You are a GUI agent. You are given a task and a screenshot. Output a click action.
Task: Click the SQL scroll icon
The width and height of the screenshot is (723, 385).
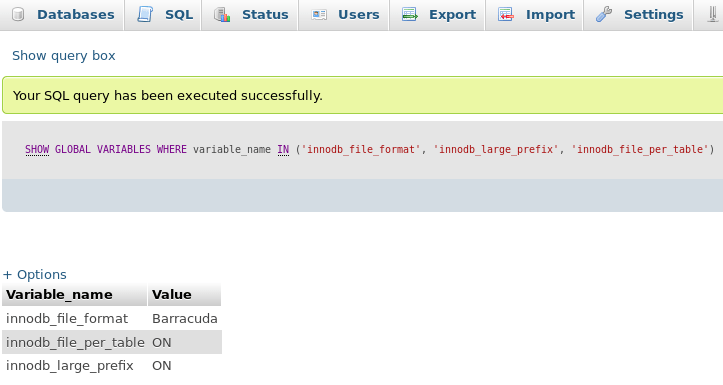tap(145, 15)
